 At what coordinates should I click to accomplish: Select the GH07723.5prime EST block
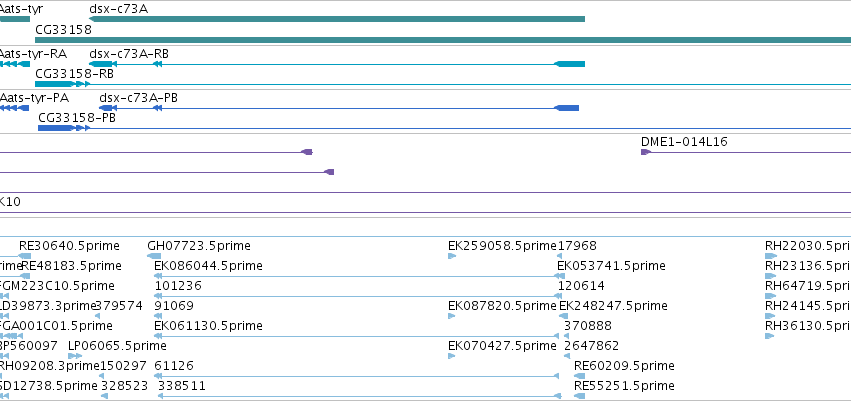click(x=154, y=256)
